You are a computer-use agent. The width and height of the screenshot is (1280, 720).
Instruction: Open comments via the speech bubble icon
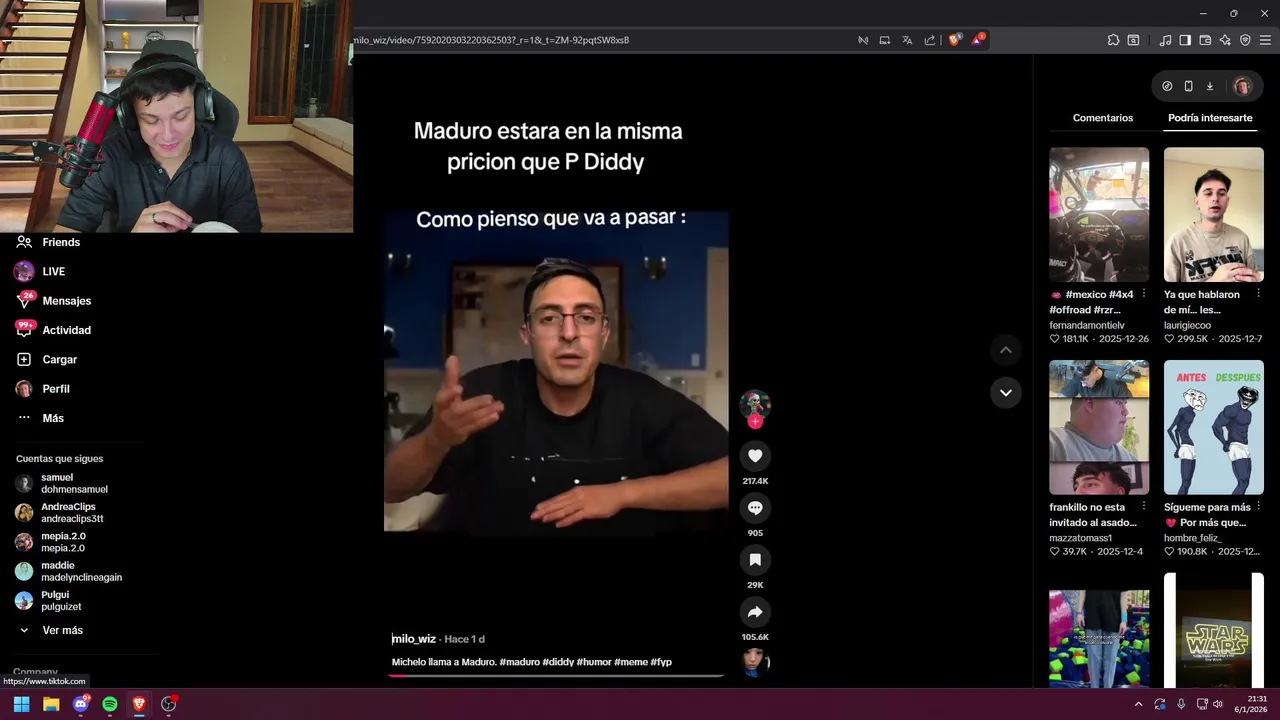click(x=755, y=508)
